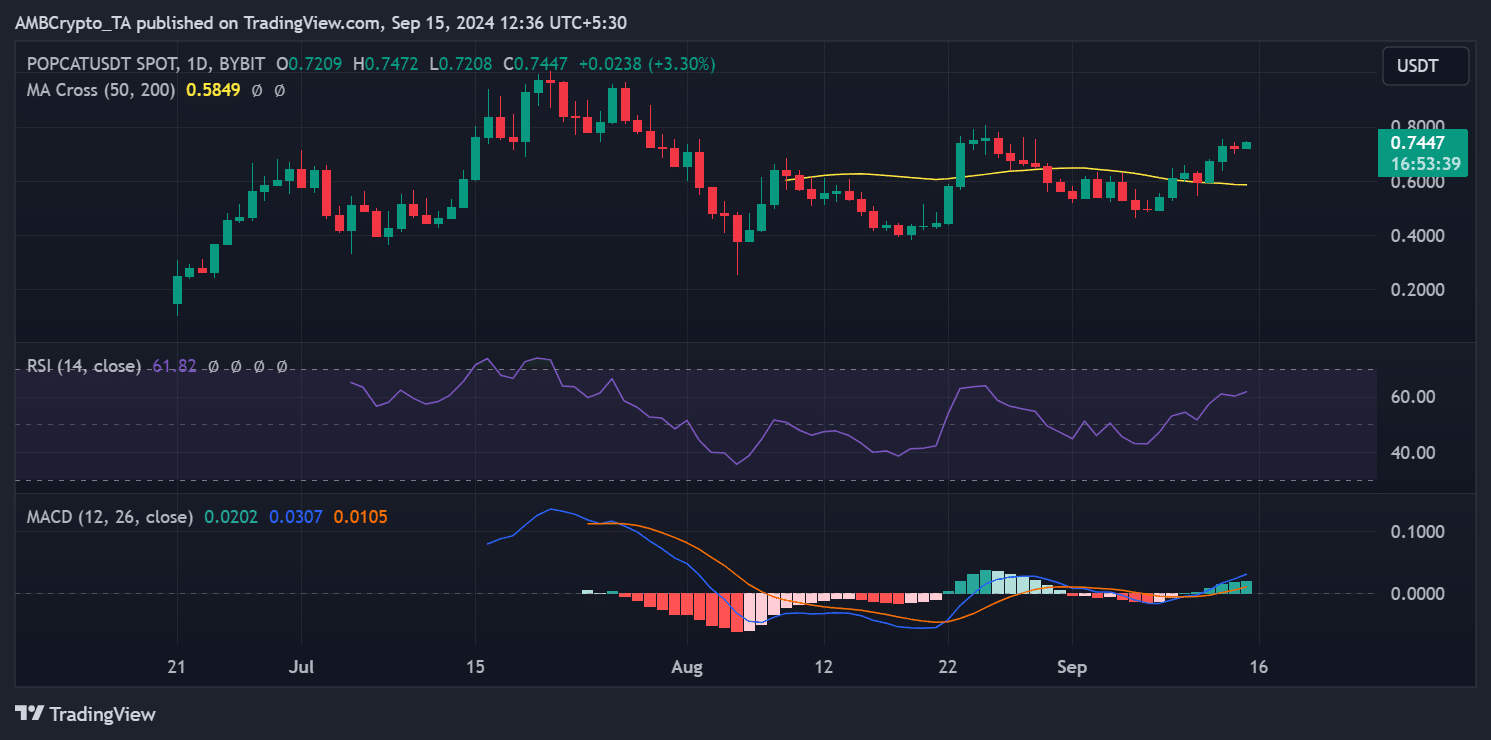Open the USDT currency selector

[1425, 66]
